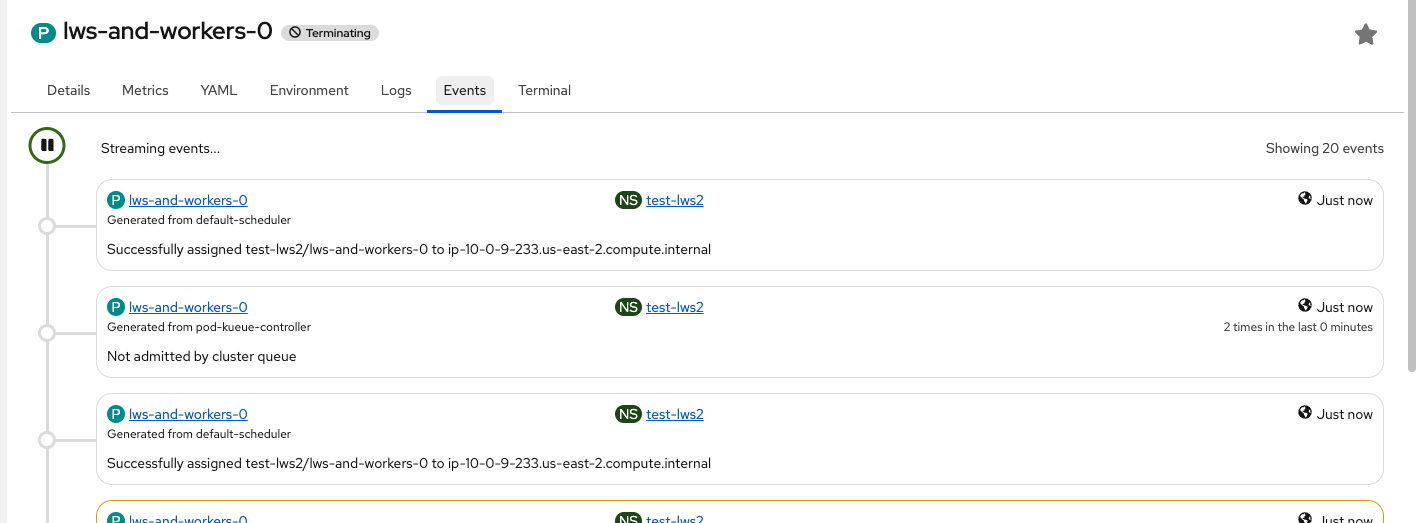Click the first event's timeline marker
The width and height of the screenshot is (1423, 523).
pos(46,226)
